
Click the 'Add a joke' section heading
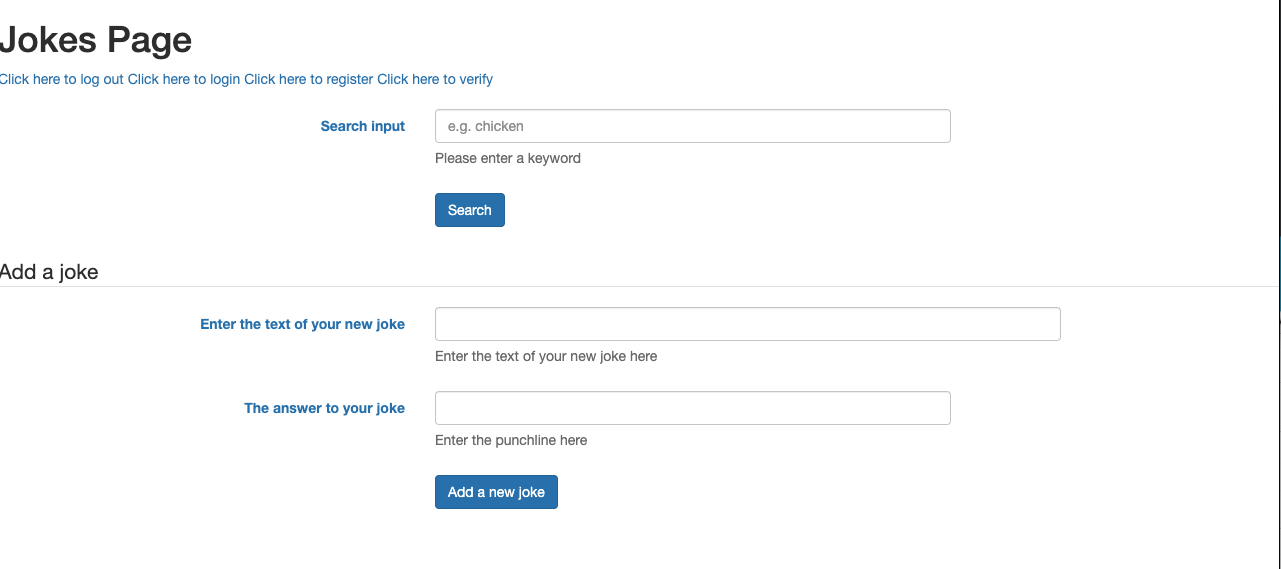[x=49, y=271]
